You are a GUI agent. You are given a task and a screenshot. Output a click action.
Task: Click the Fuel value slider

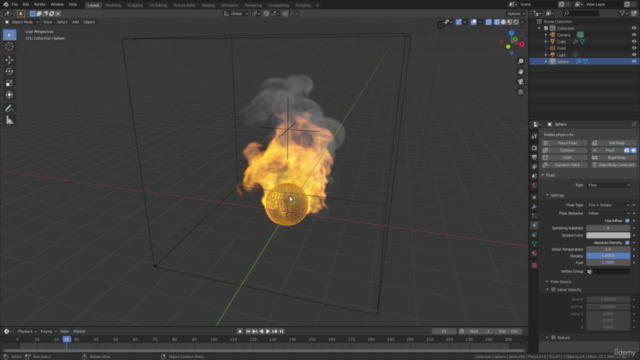pos(608,262)
